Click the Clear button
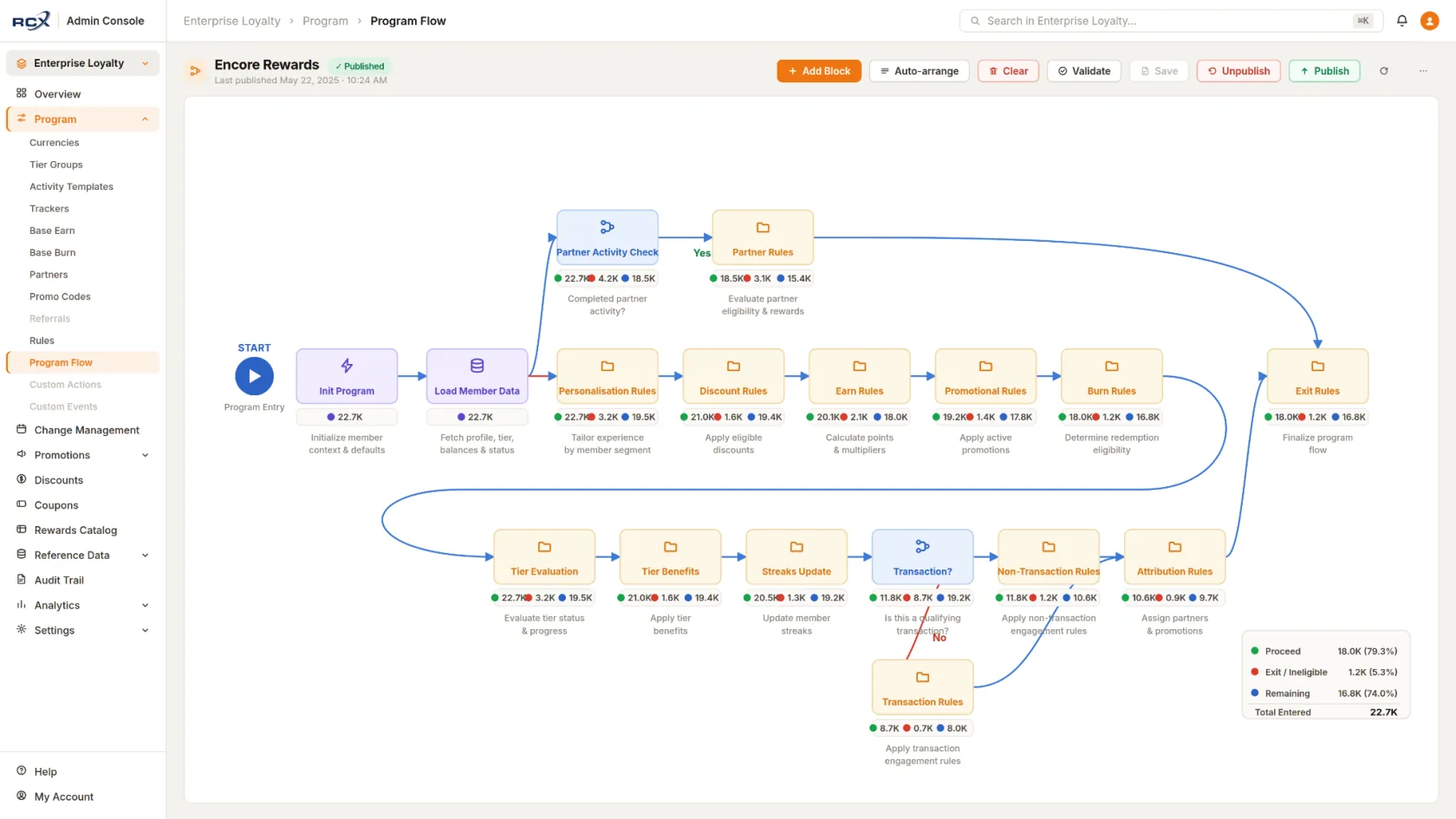Screen dimensions: 1456x819 1008,71
